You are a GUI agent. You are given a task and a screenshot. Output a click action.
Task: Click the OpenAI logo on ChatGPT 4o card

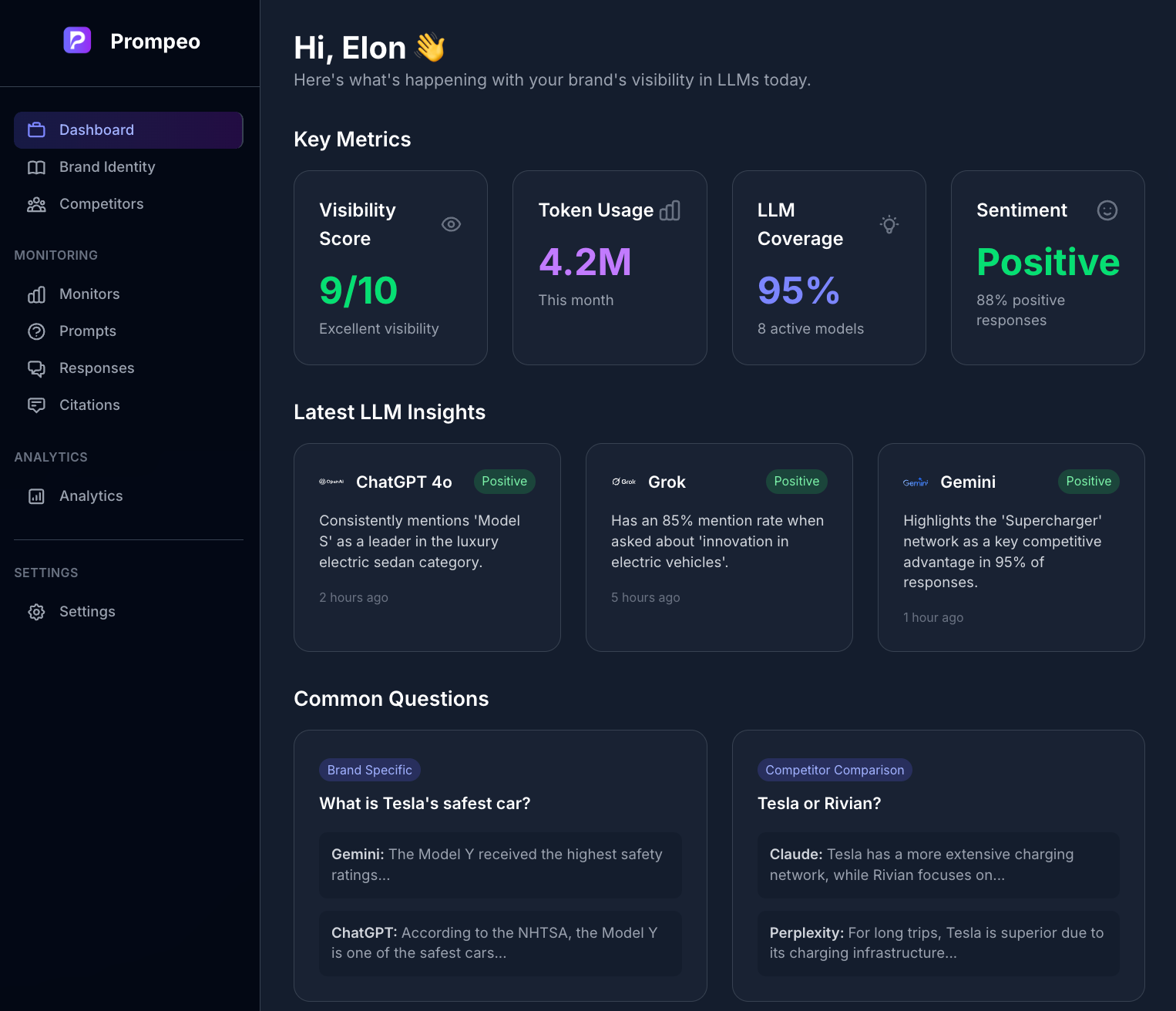331,482
